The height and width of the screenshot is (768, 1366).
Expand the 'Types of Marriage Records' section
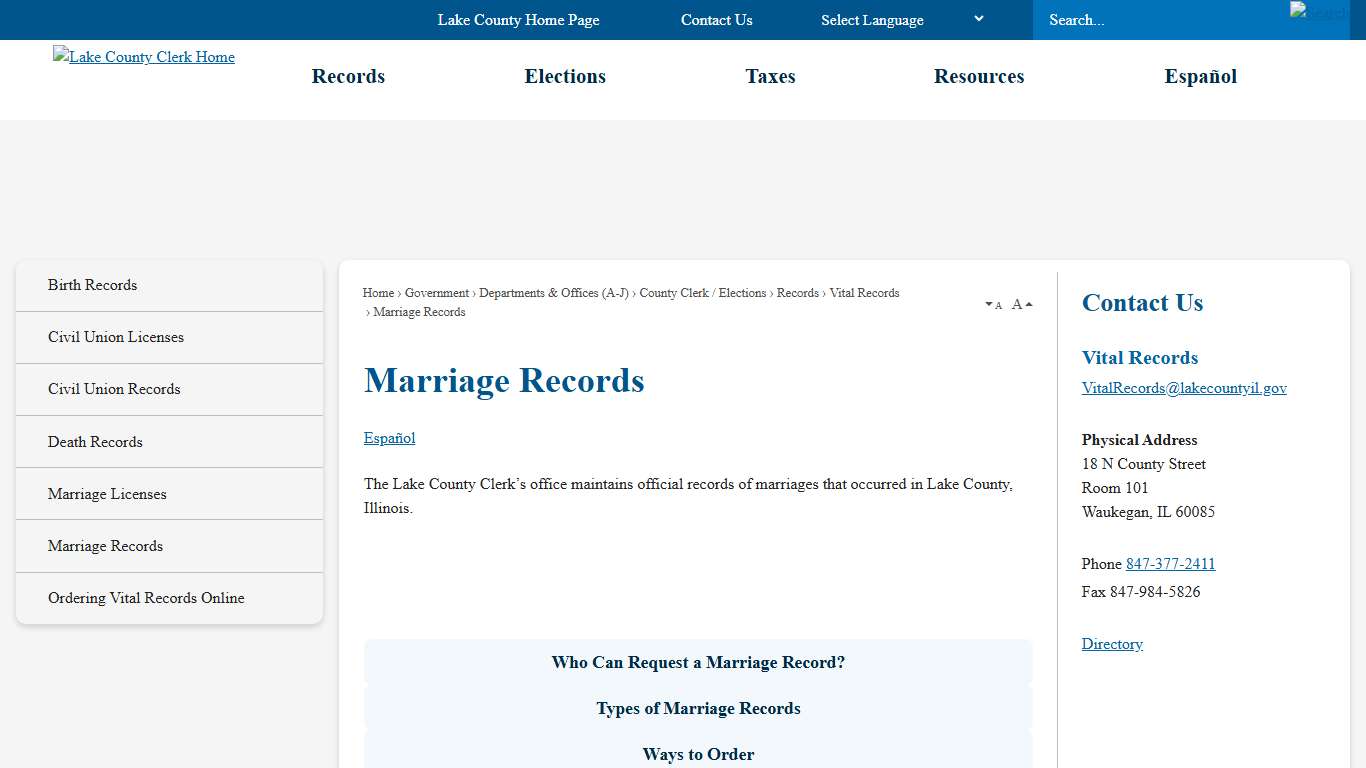(x=698, y=708)
